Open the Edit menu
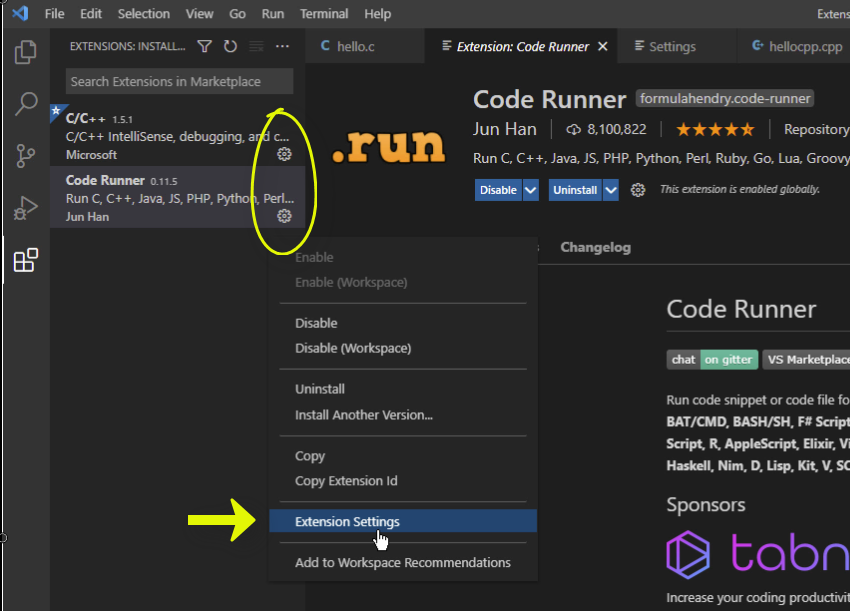 [x=91, y=14]
